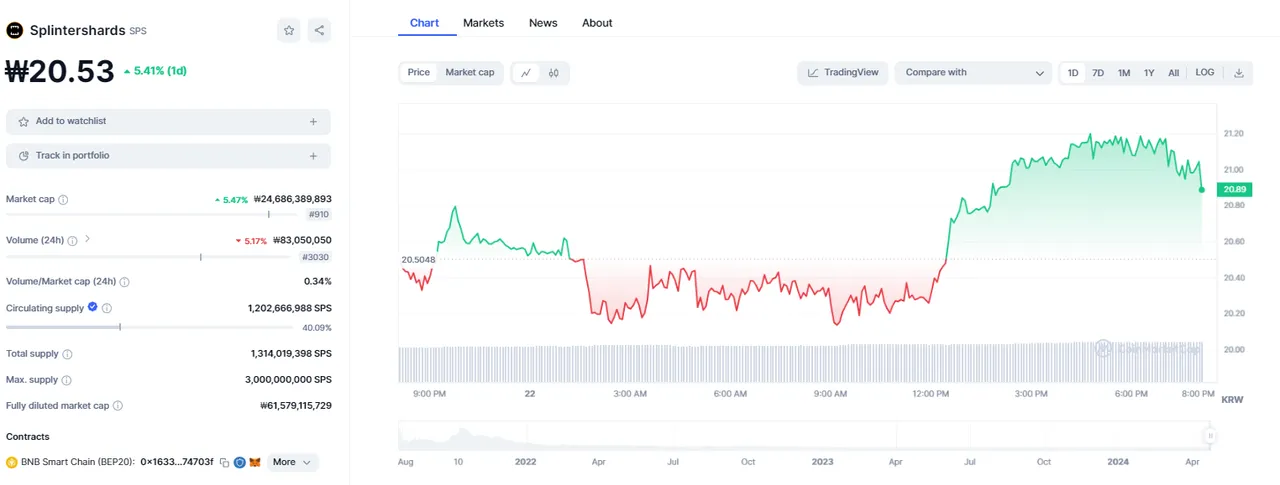Set chart range to 7D
The width and height of the screenshot is (1280, 485).
click(1098, 73)
